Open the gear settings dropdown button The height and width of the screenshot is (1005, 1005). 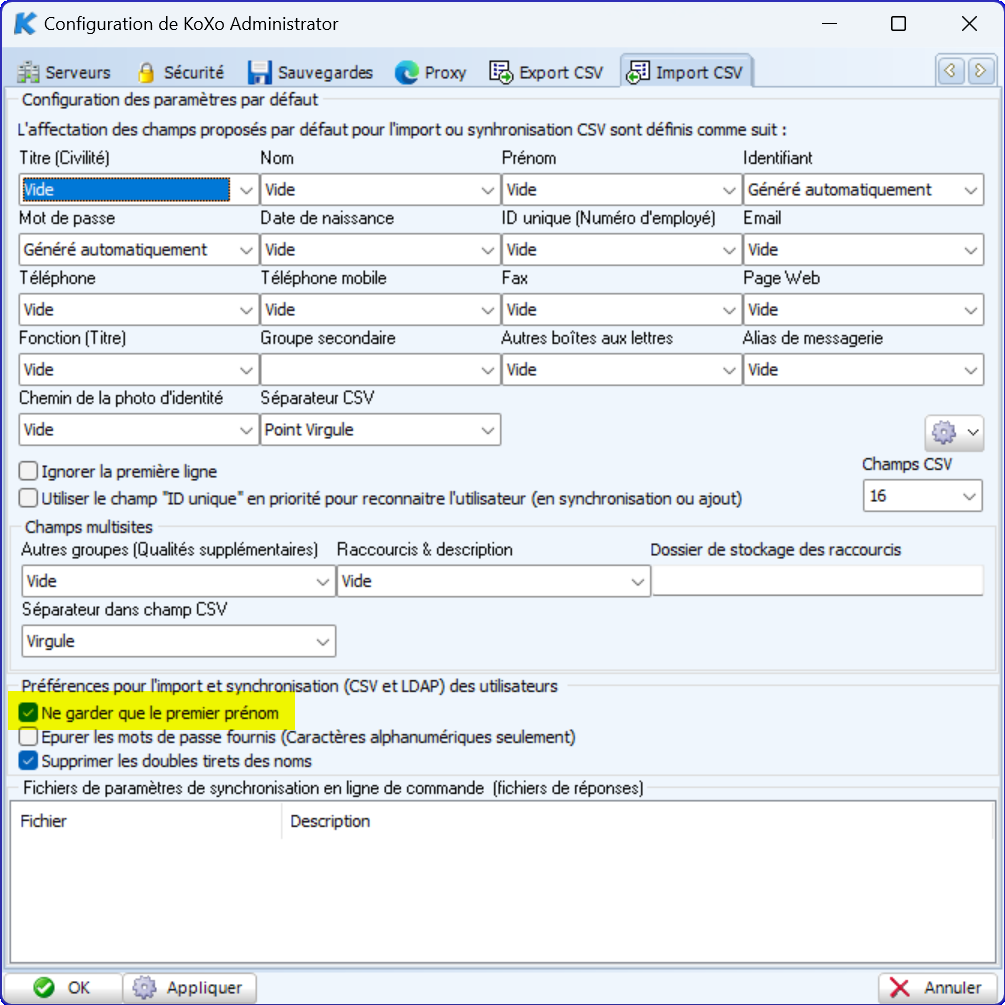click(953, 433)
